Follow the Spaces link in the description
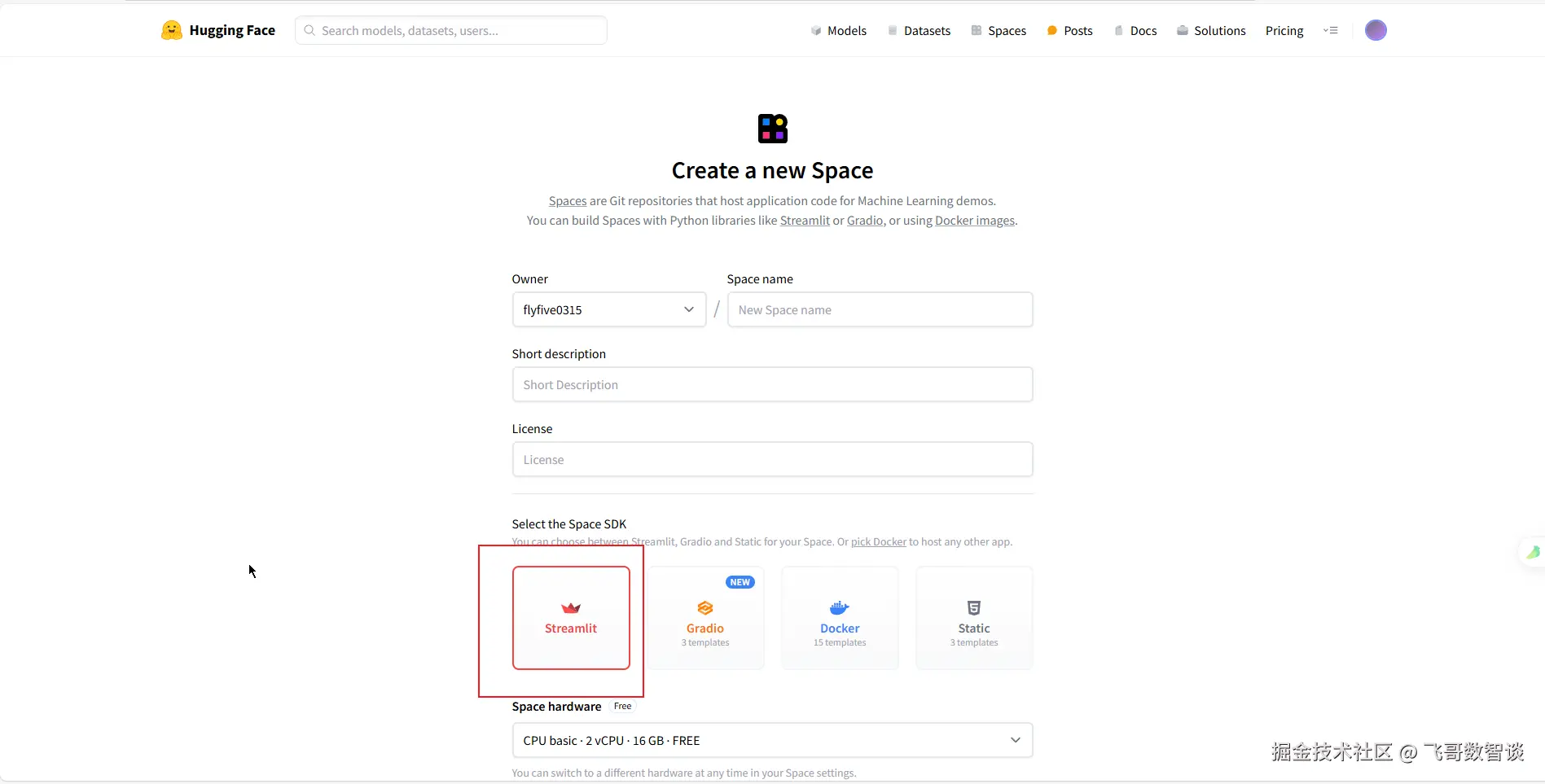 click(568, 200)
